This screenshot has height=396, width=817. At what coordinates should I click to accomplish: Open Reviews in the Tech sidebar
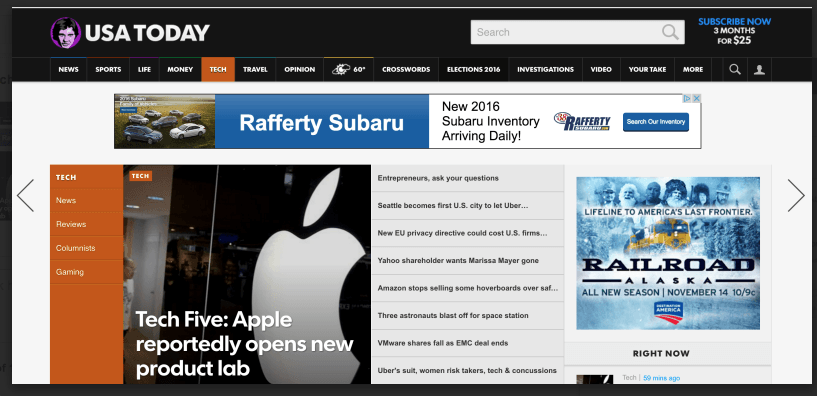71,224
